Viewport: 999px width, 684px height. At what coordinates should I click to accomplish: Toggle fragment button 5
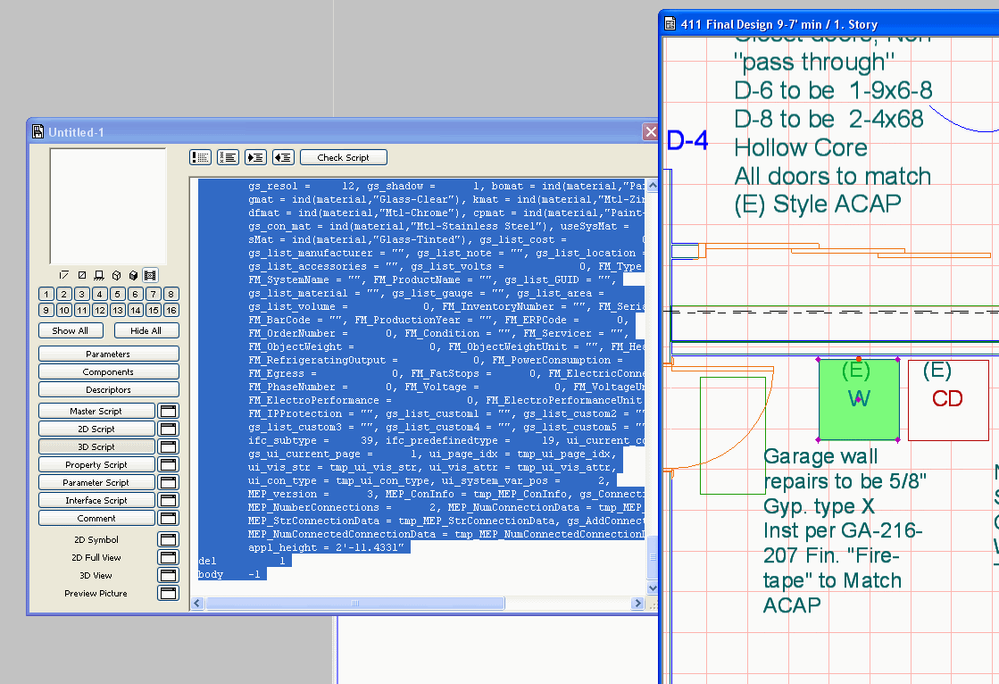click(116, 294)
